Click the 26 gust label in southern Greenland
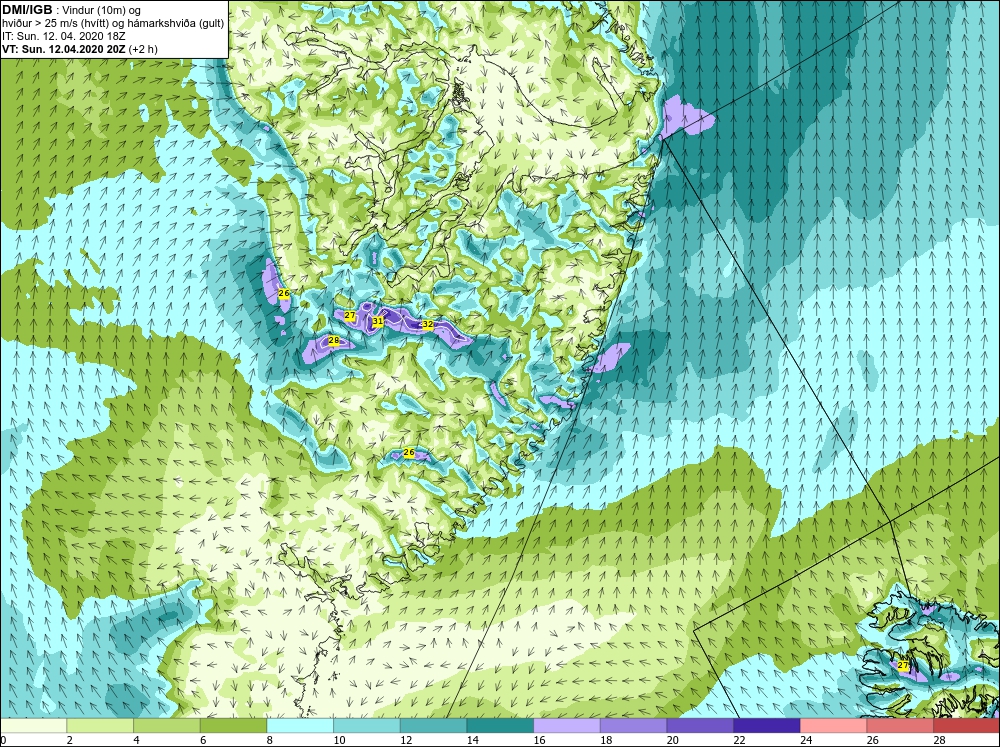Image resolution: width=1000 pixels, height=747 pixels. 409,452
